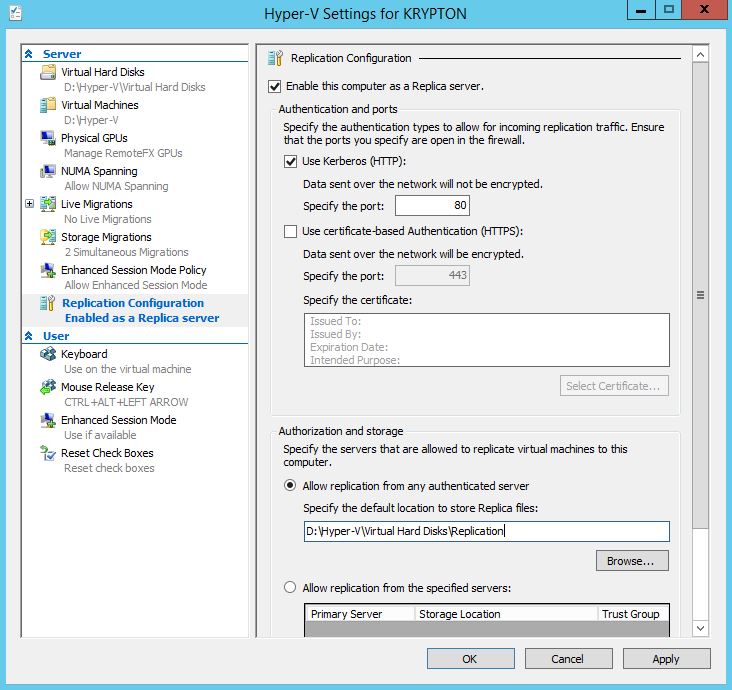This screenshot has width=732, height=690.
Task: Click the Storage Location column header
Action: (x=506, y=614)
